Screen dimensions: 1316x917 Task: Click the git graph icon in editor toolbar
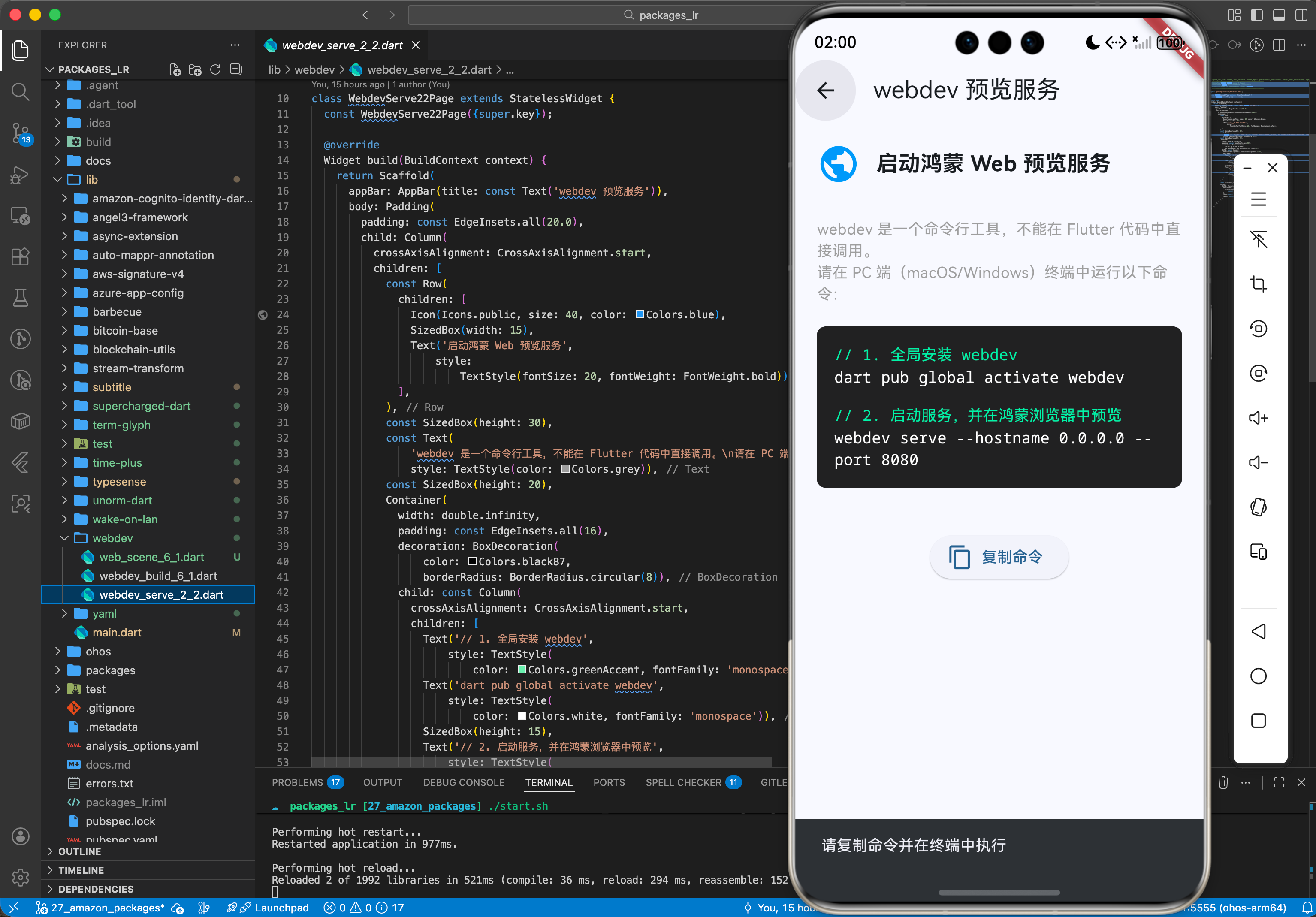1257,45
